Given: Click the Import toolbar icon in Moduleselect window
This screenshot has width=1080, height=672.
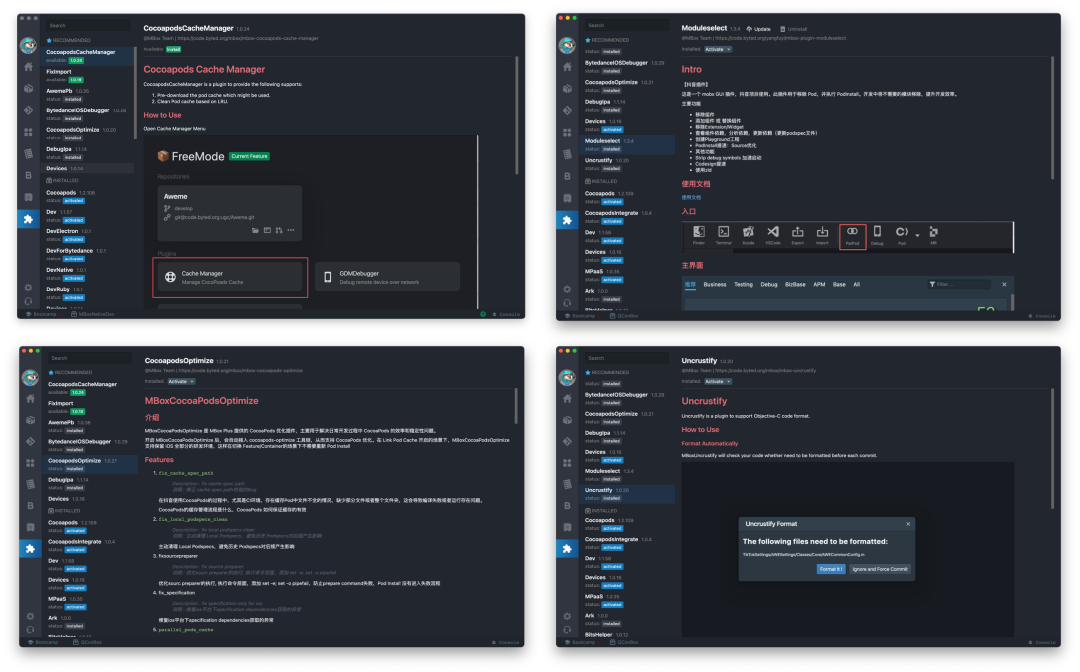Looking at the screenshot, I should [822, 235].
